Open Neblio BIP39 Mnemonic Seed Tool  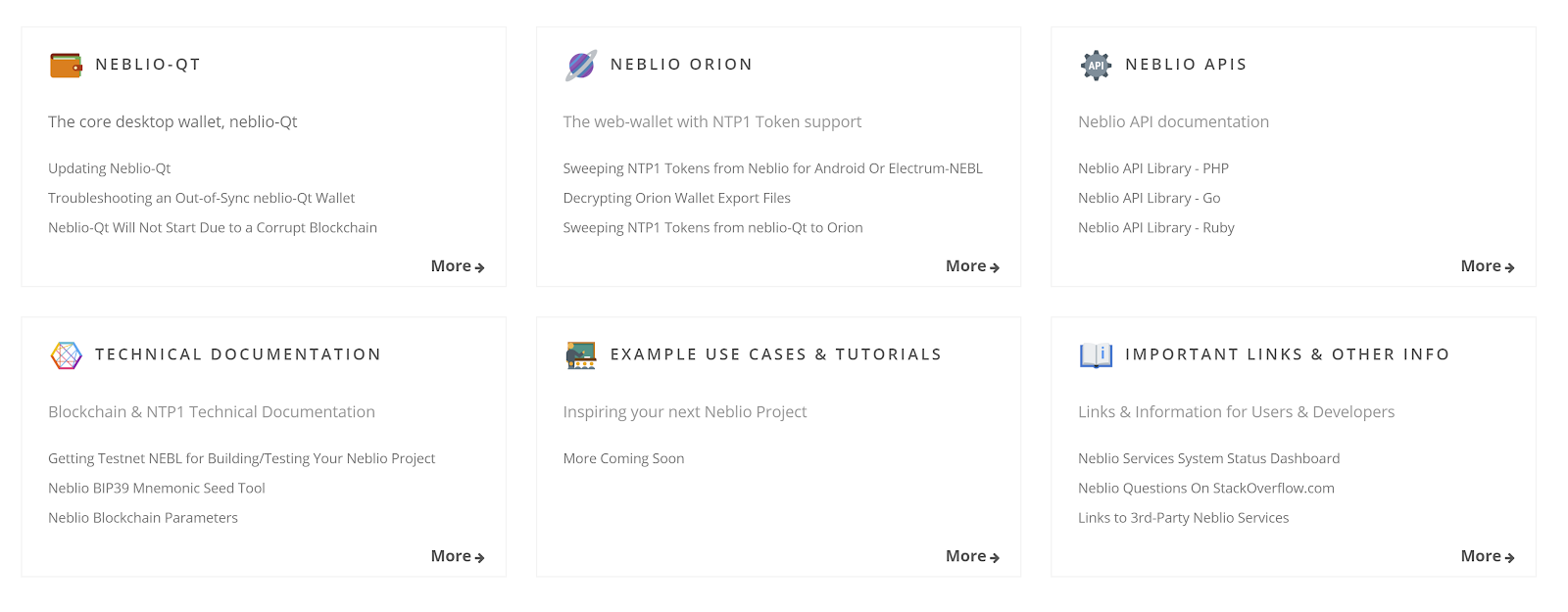coord(157,488)
